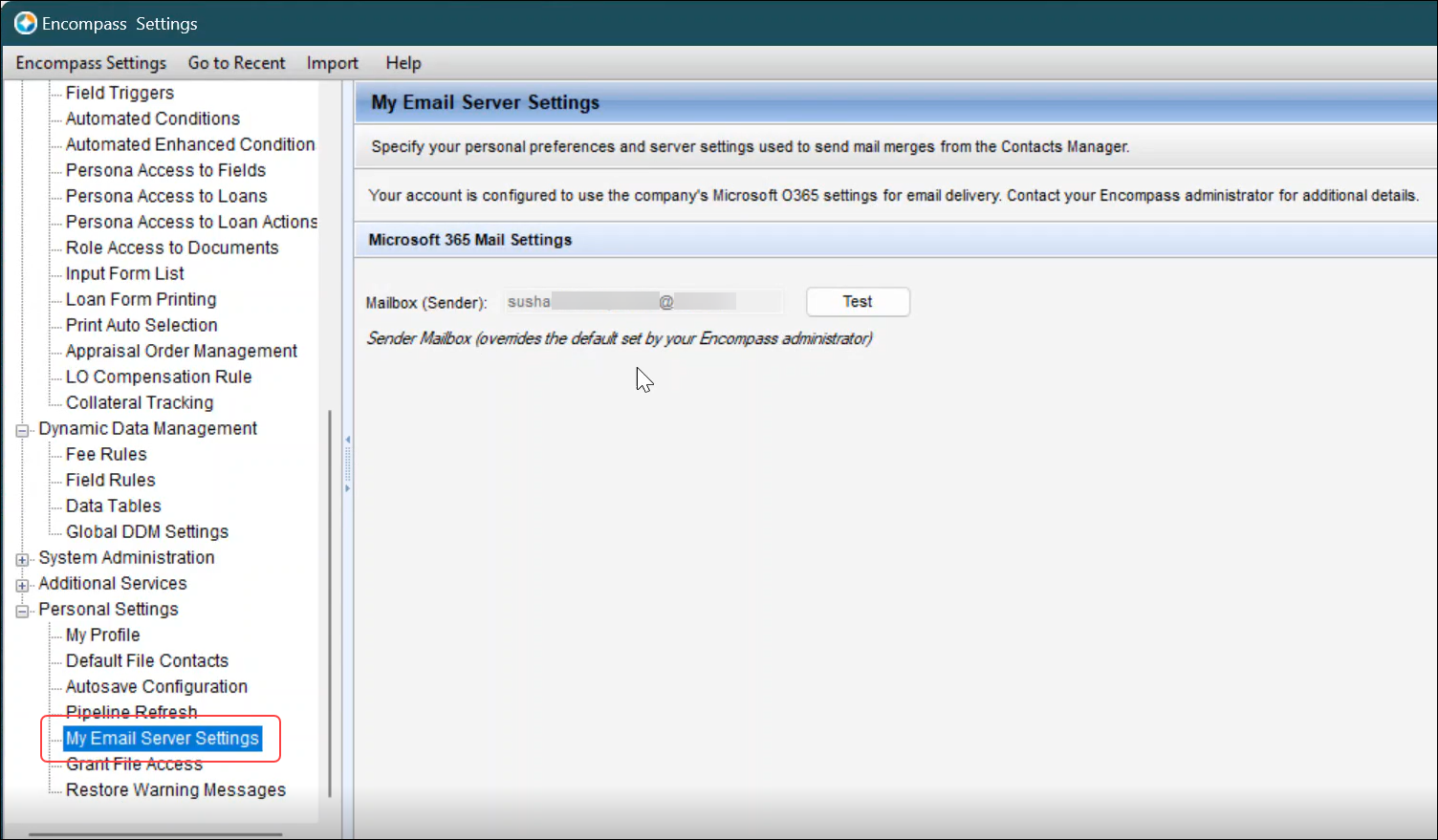Click the left panel vertical scrollbar
Screen dimensions: 1438x840
(x=330, y=602)
